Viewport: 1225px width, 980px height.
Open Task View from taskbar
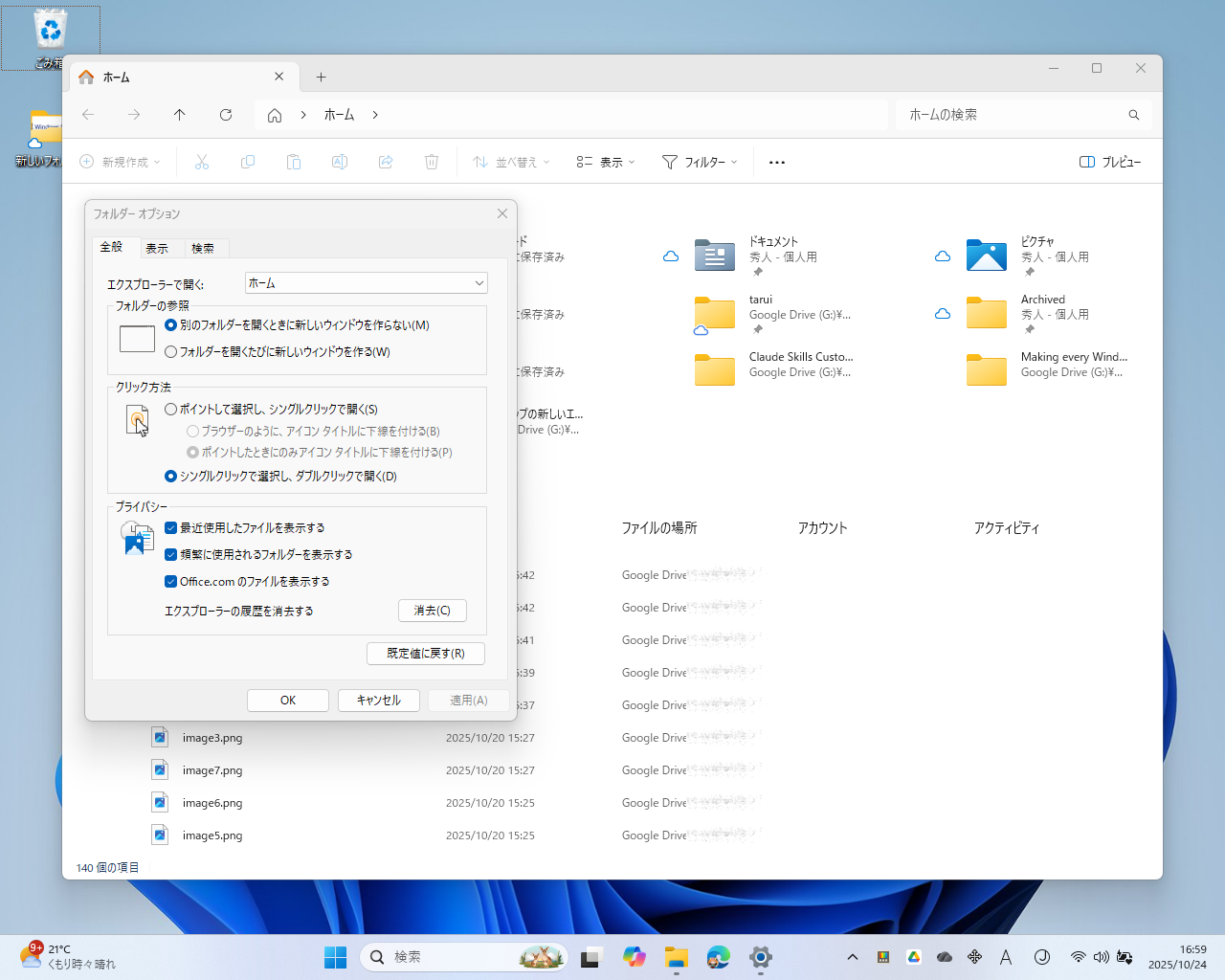click(x=590, y=957)
